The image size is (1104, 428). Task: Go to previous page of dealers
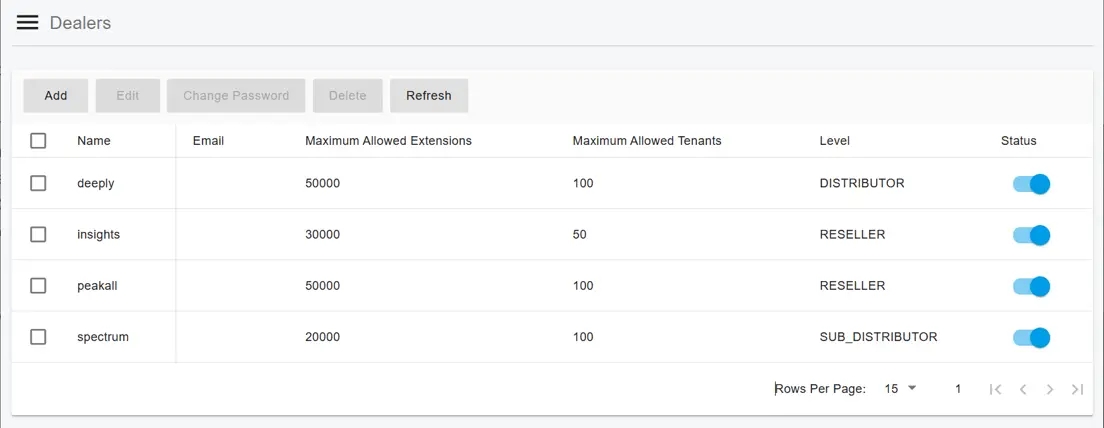(1023, 389)
